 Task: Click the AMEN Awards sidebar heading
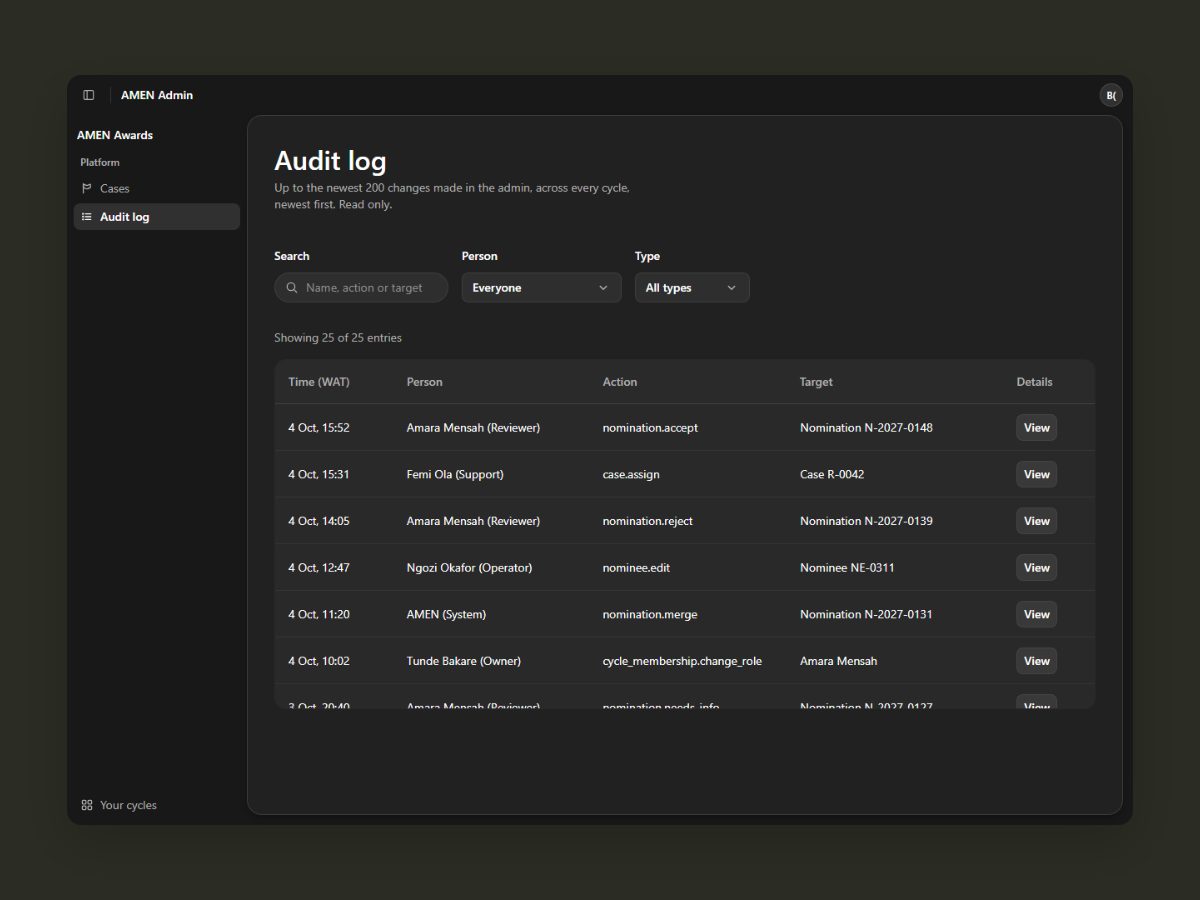point(115,135)
